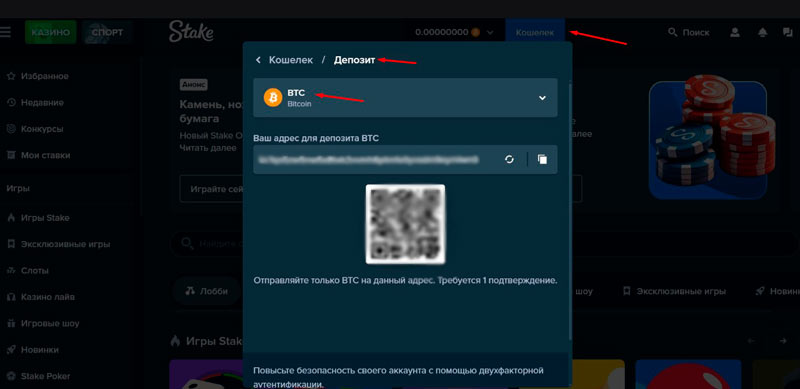
Task: Click the Слоты icon in the sidebar
Action: 11,271
